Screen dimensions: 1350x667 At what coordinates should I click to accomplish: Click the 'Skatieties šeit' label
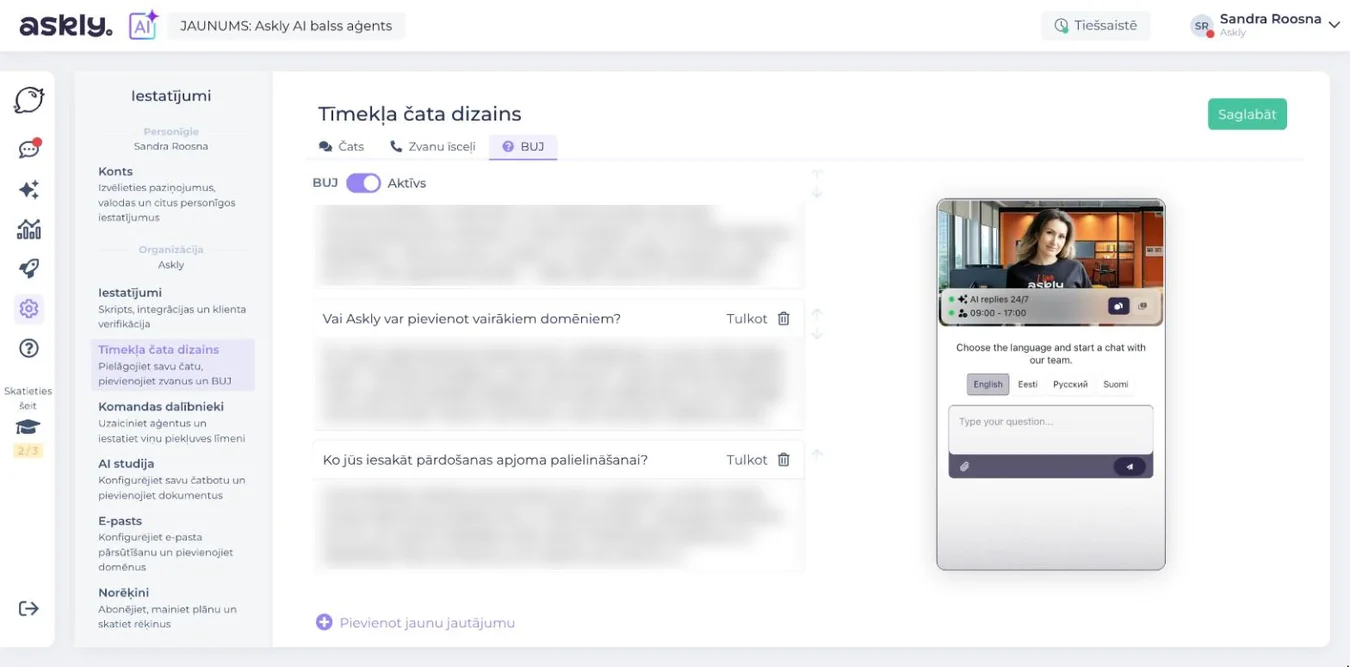28,398
